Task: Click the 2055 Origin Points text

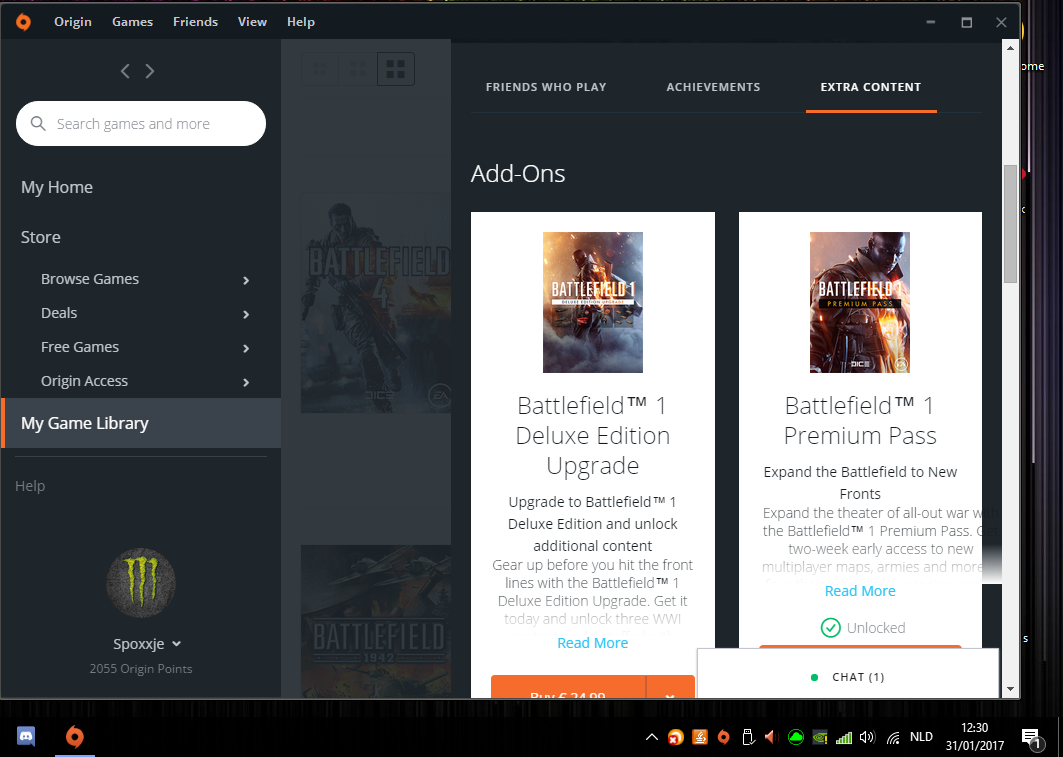Action: point(141,669)
